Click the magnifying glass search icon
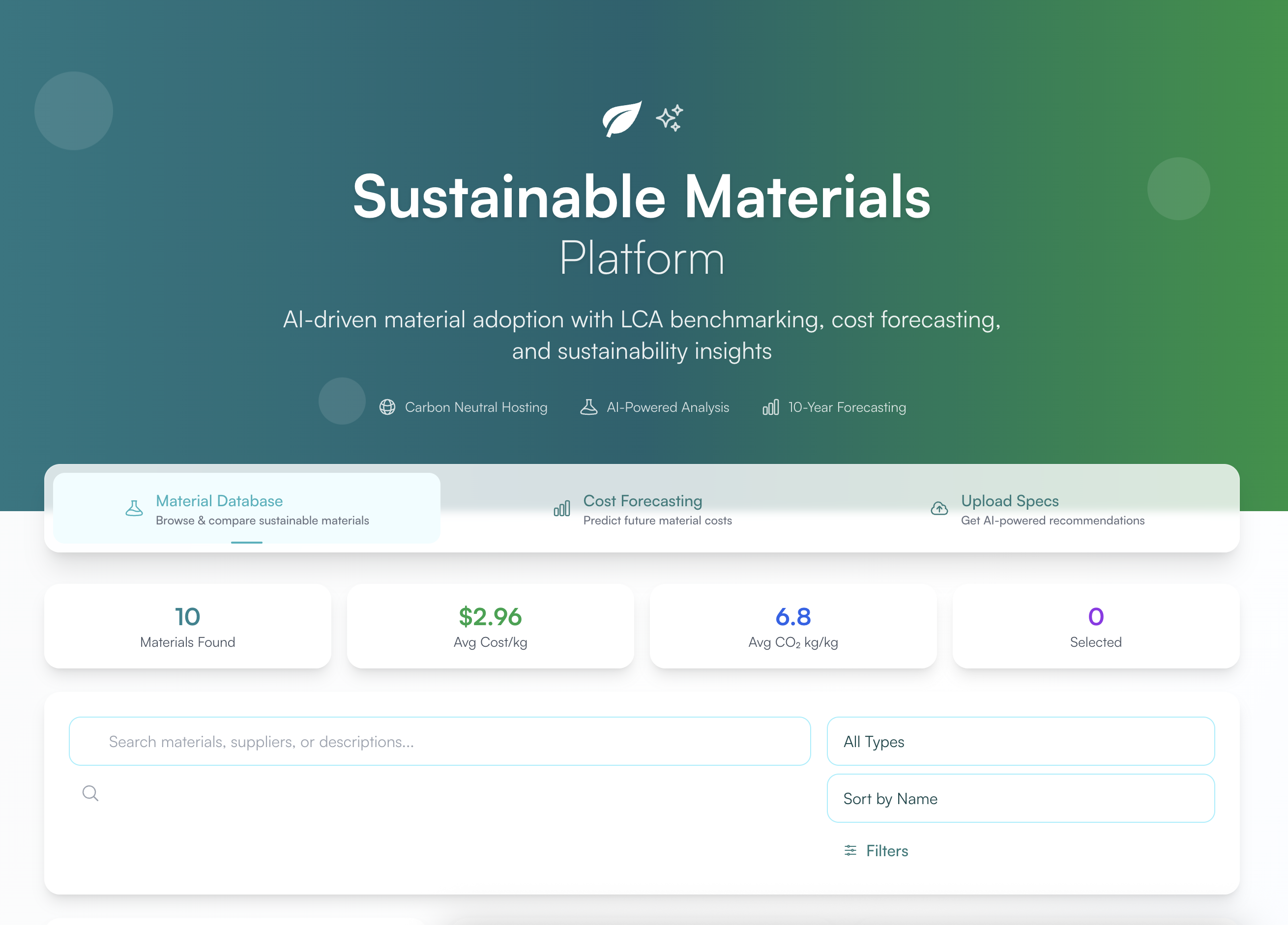The width and height of the screenshot is (1288, 925). [x=90, y=793]
